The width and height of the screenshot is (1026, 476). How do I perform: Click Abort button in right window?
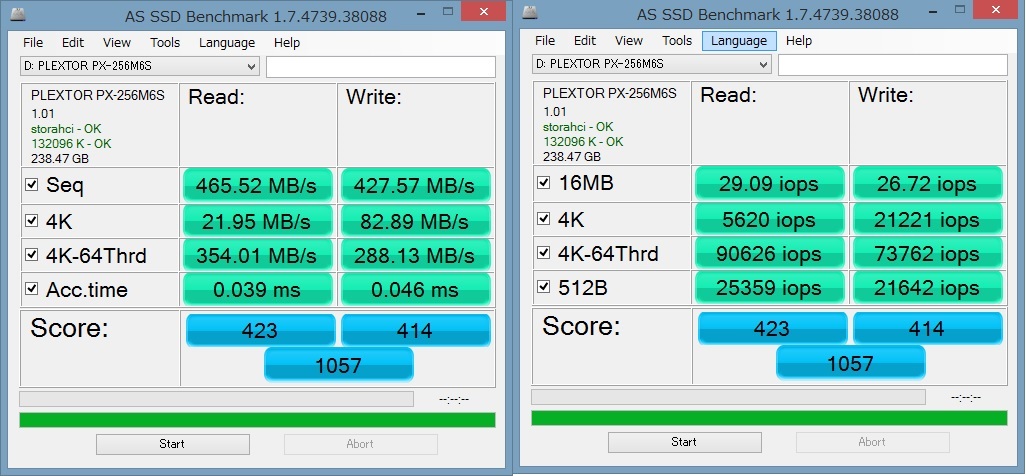872,442
